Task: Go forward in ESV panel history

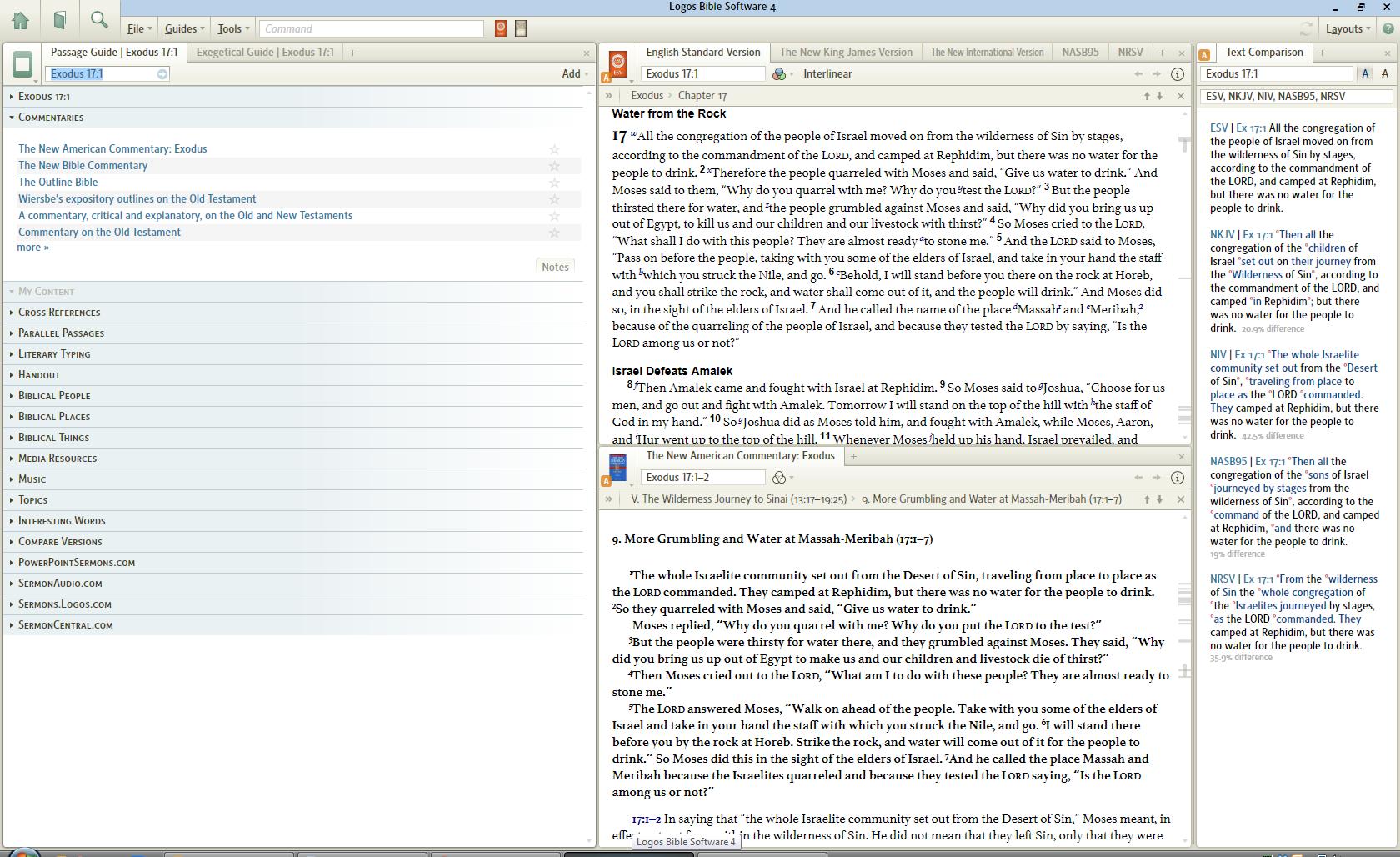Action: [x=1157, y=74]
